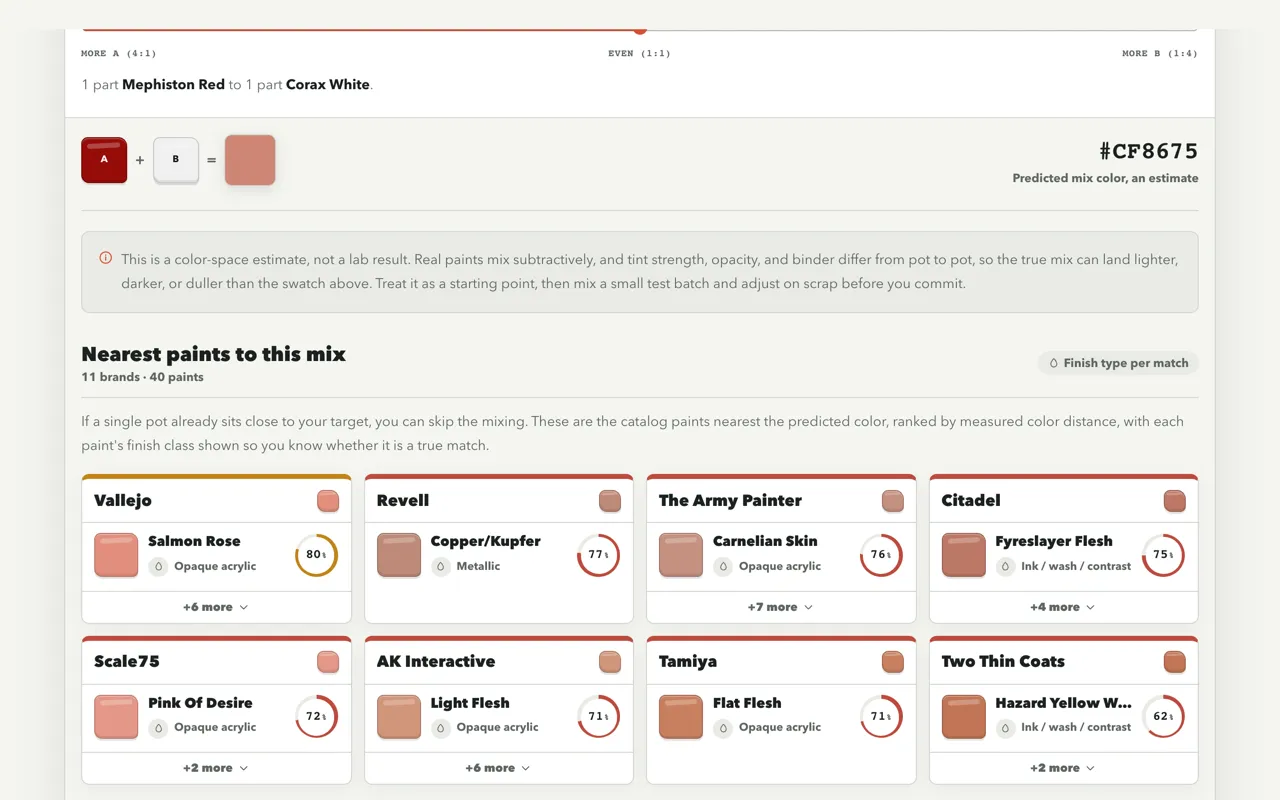
Task: Expand The Army Painter +7 more
Action: coord(781,607)
